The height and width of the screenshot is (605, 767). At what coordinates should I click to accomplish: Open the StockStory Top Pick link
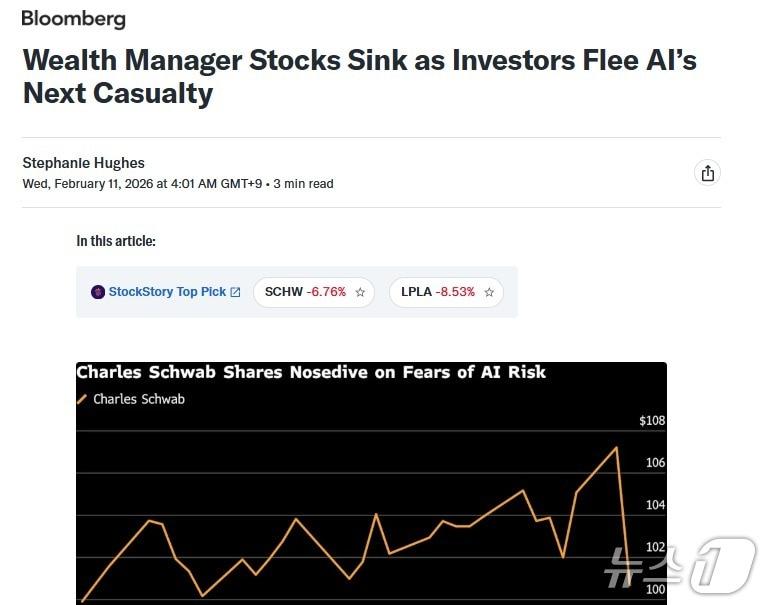(x=167, y=292)
